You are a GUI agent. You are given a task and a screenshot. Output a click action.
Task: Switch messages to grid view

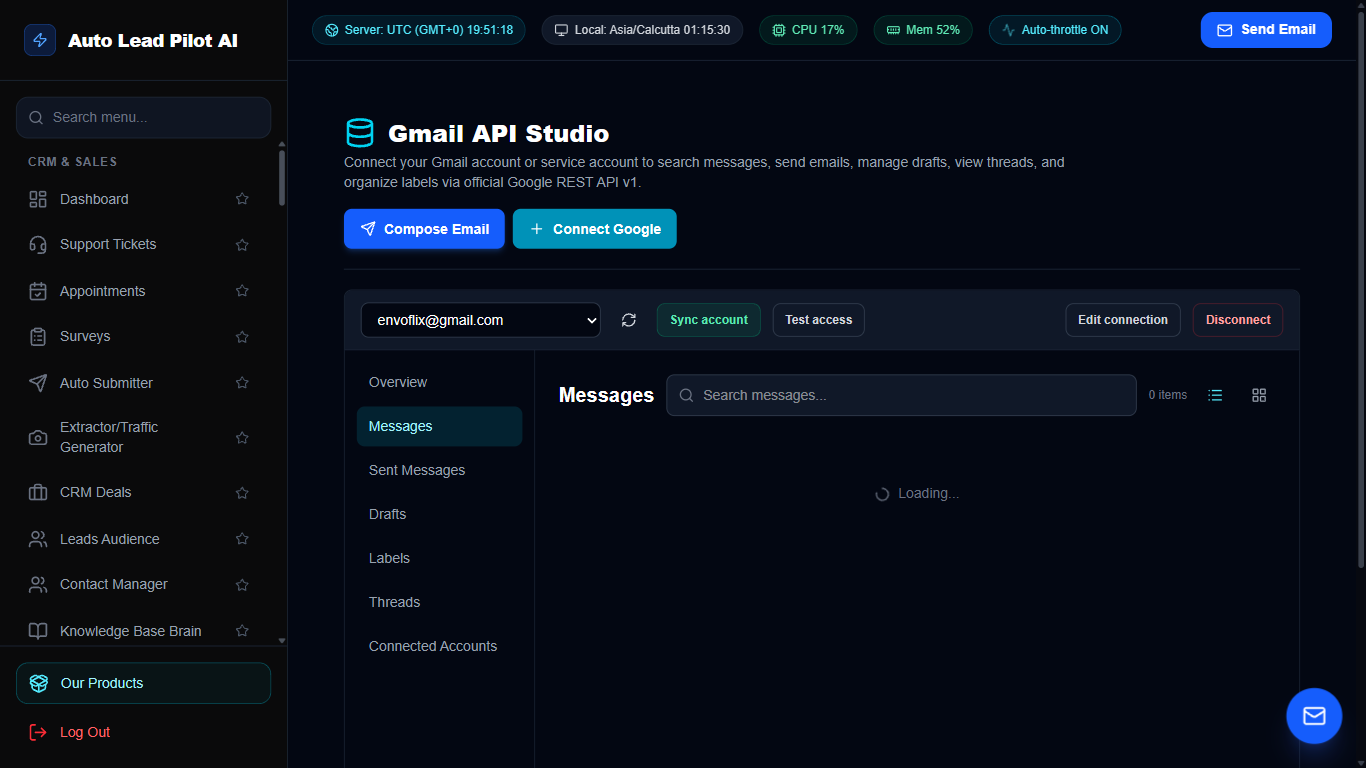click(1259, 395)
